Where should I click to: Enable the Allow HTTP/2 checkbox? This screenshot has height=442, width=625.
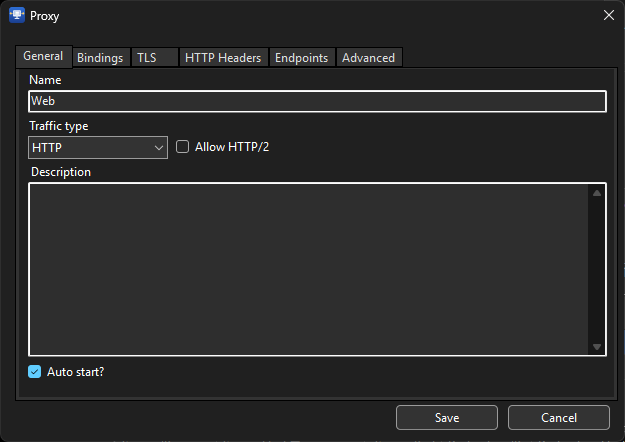coord(183,147)
